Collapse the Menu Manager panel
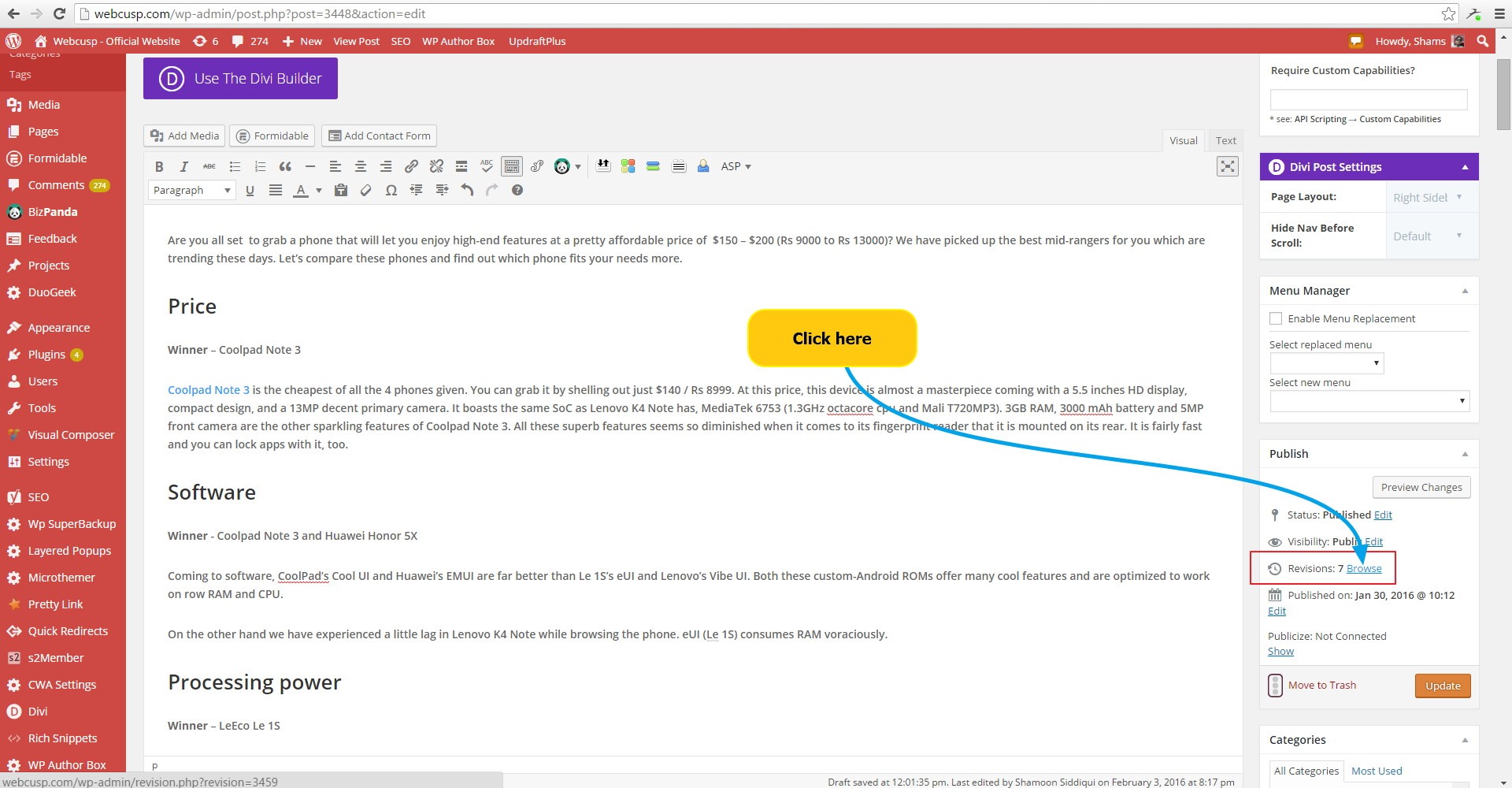The height and width of the screenshot is (788, 1512). pos(1465,291)
